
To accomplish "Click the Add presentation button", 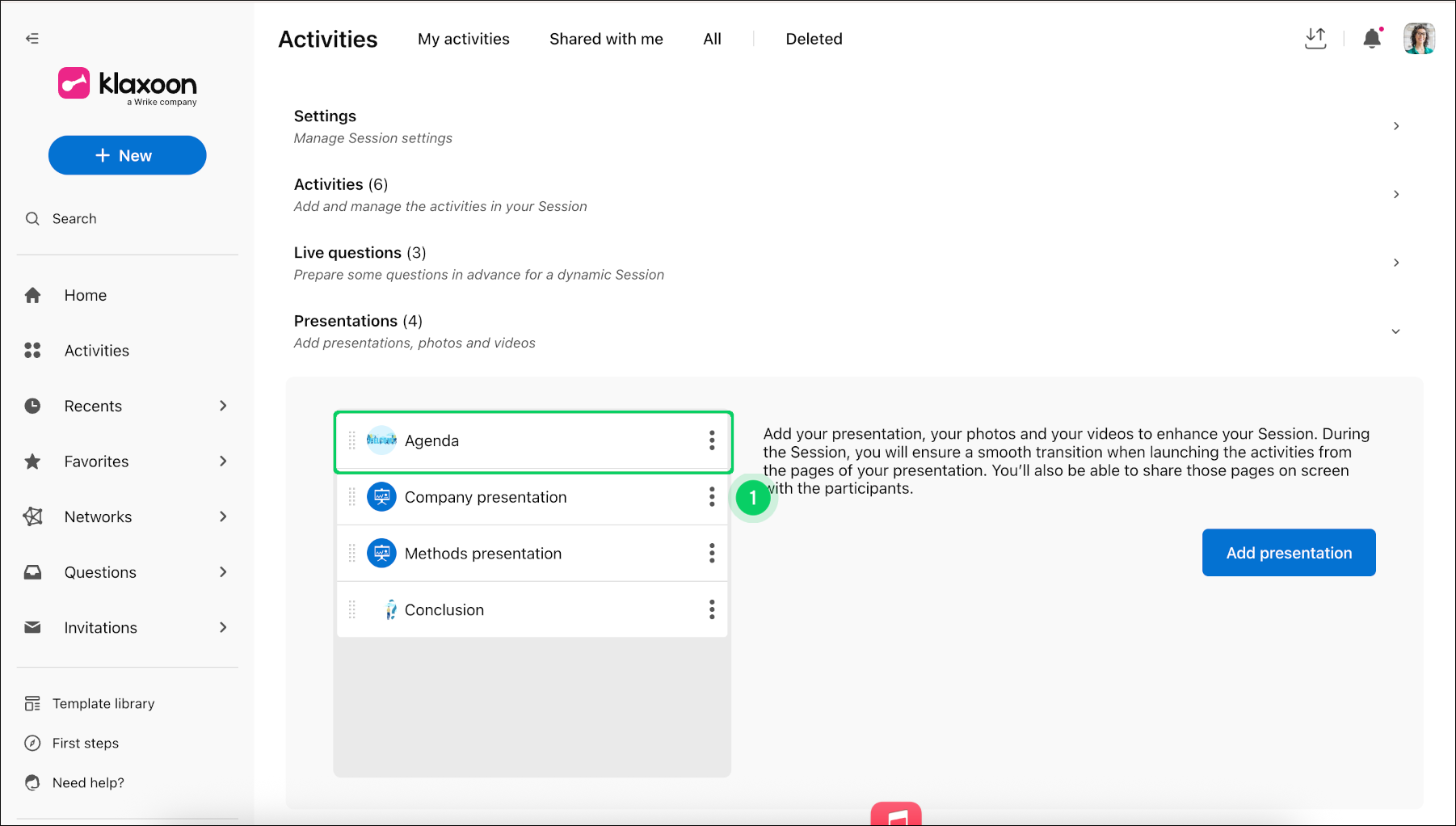I will point(1289,553).
